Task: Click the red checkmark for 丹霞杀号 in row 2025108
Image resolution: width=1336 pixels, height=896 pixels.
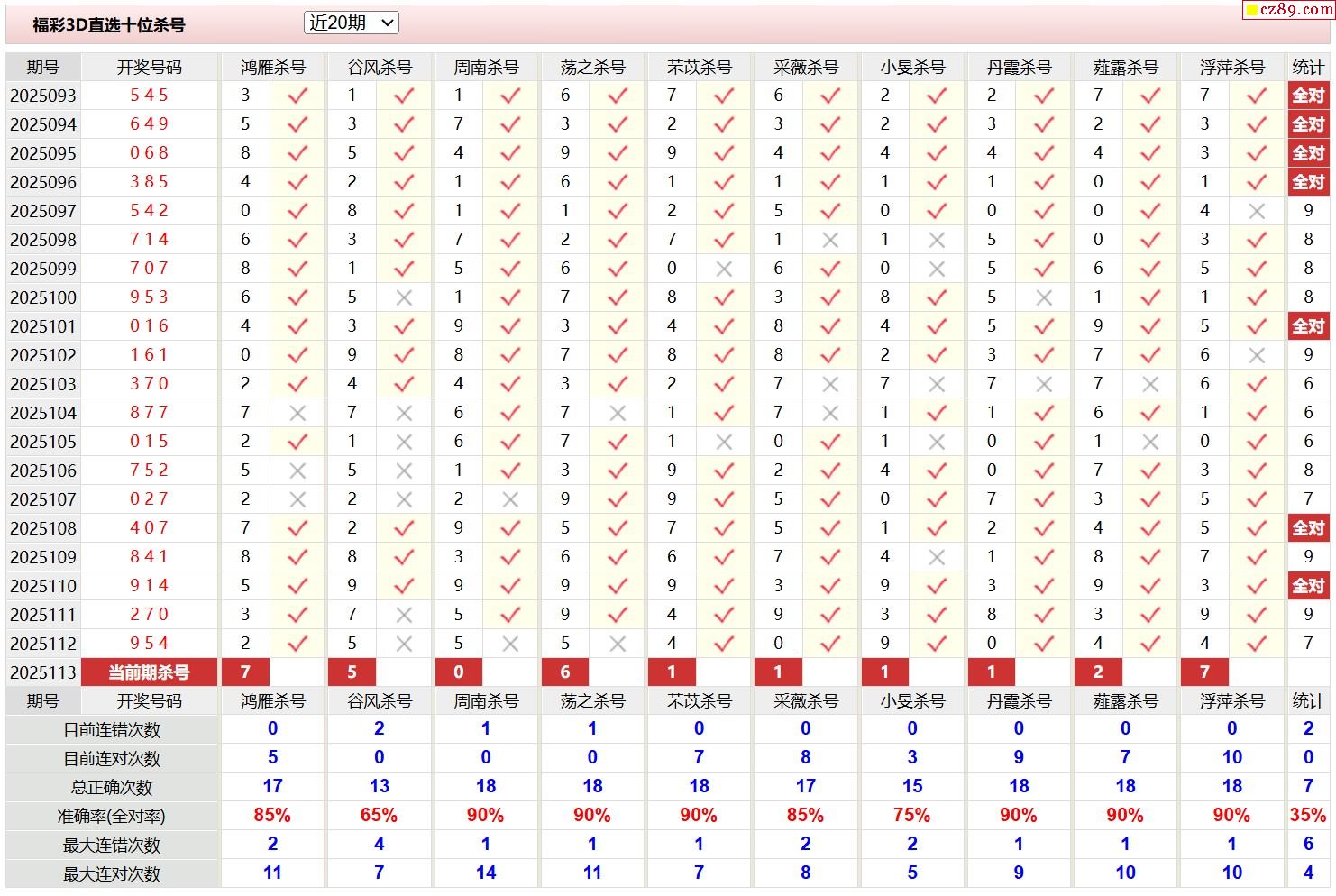Action: (1044, 528)
